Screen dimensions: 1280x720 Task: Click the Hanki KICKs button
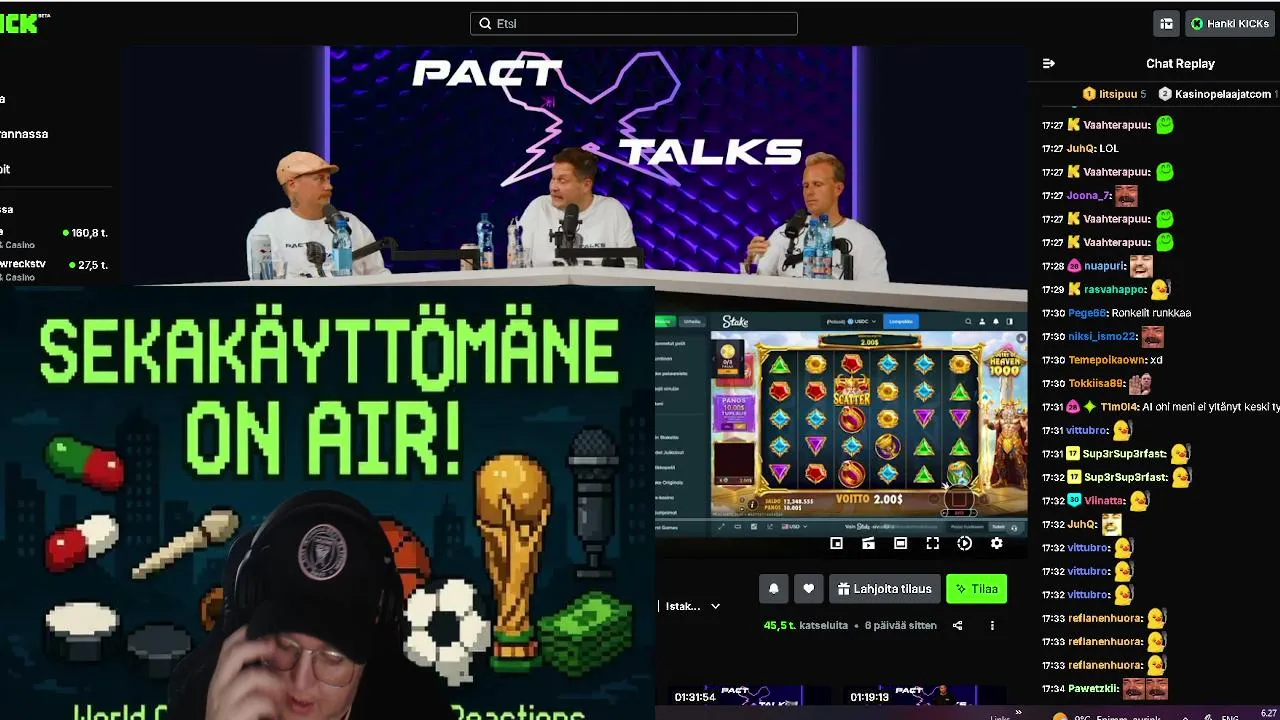[x=1230, y=23]
